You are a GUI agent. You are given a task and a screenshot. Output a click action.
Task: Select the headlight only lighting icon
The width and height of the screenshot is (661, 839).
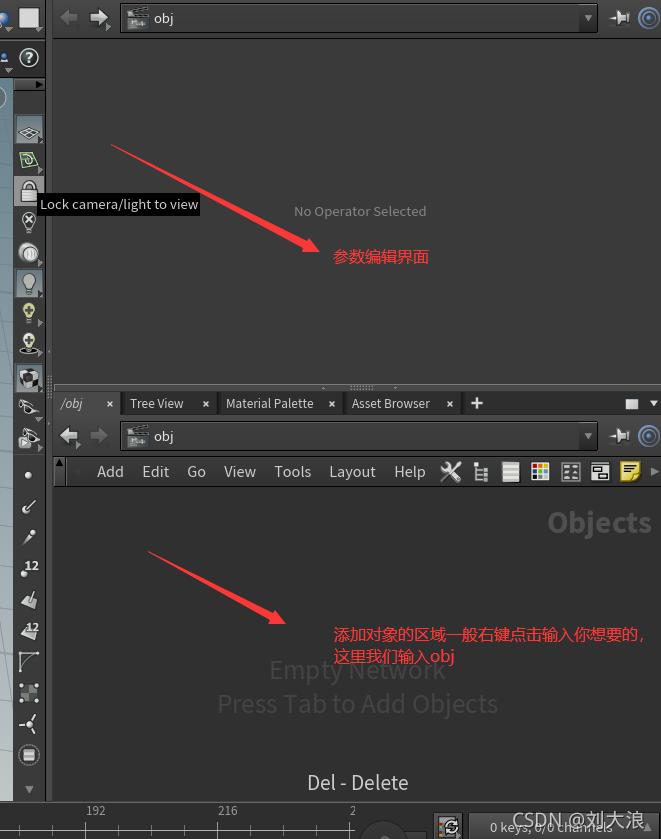(28, 253)
